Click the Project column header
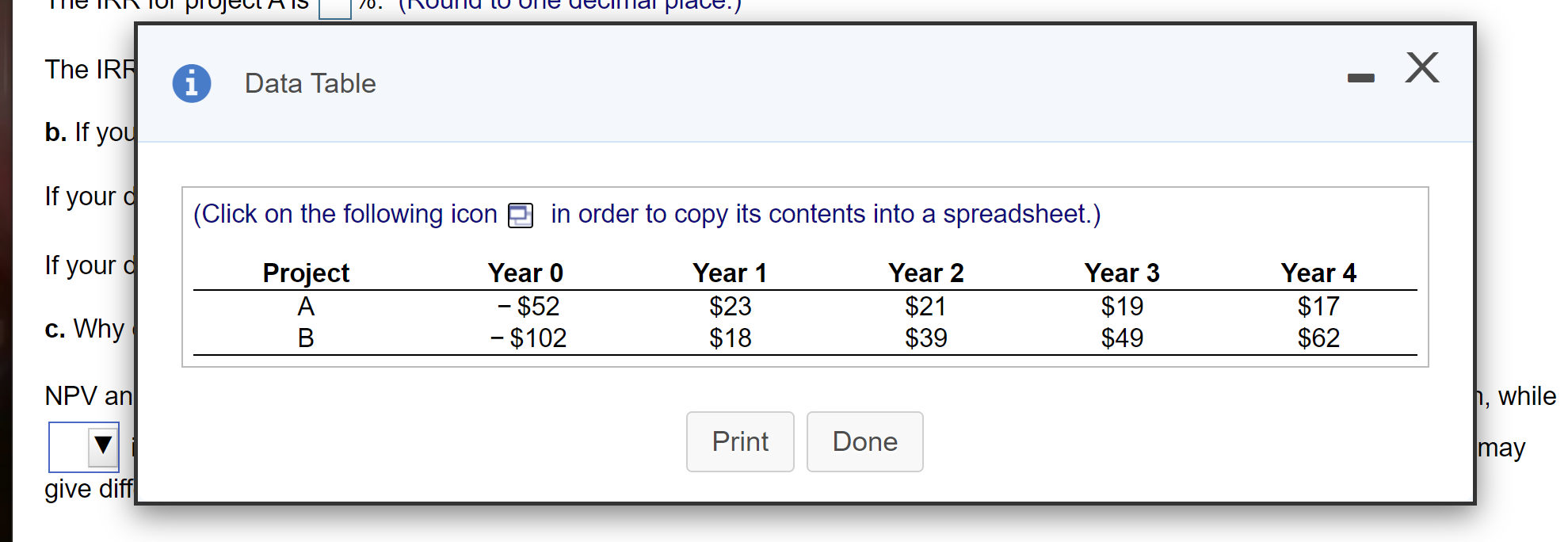 305,273
